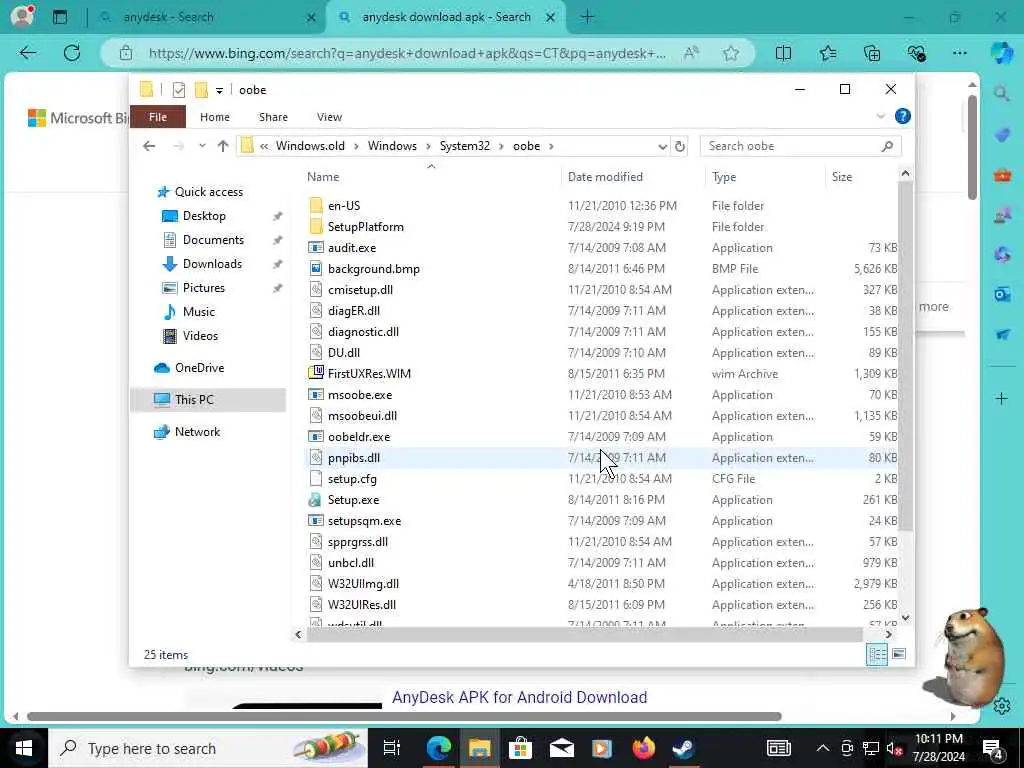Sort by Date modified column header
The height and width of the screenshot is (768, 1024).
point(605,177)
